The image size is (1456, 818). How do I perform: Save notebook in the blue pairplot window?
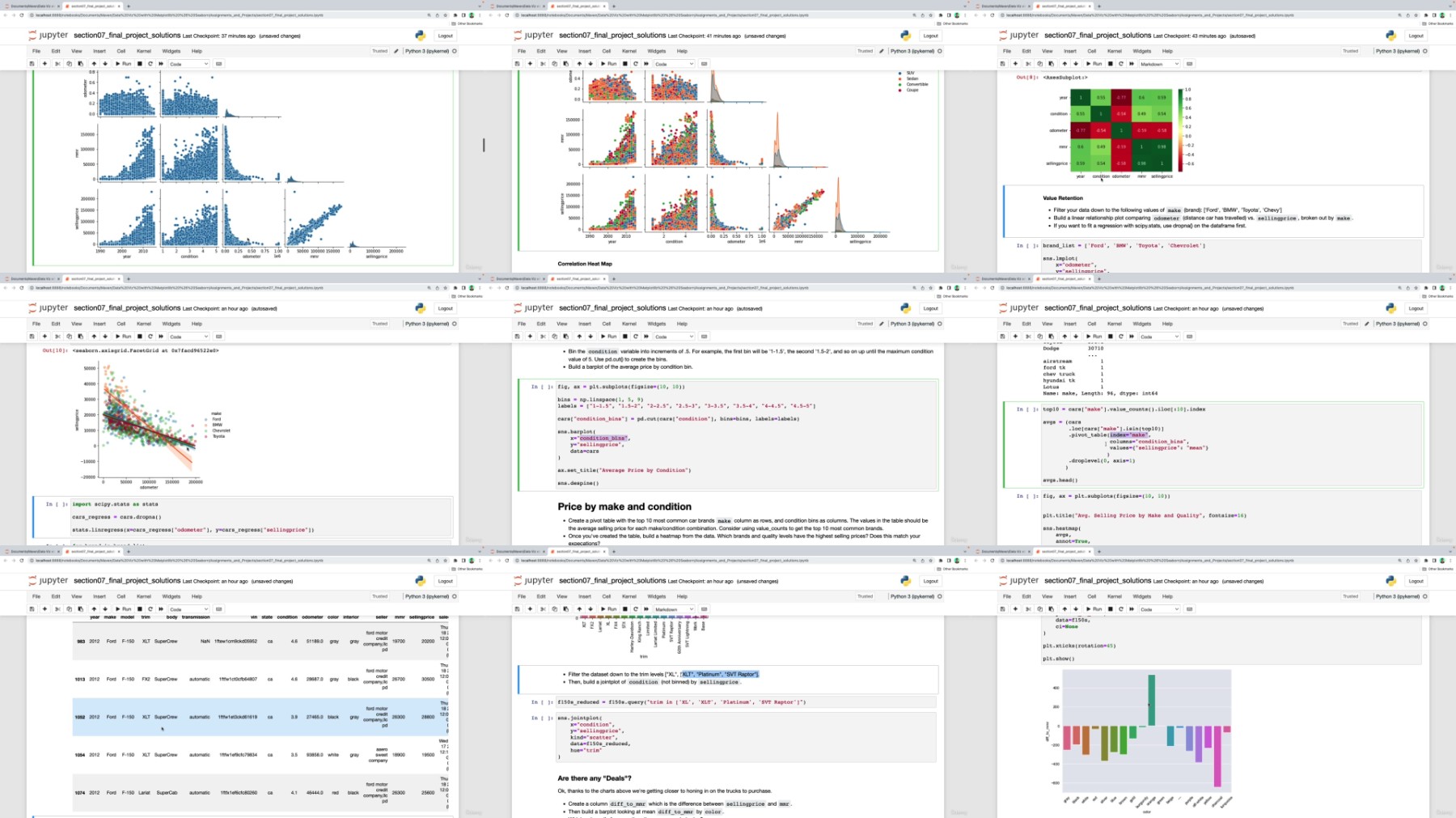(x=32, y=64)
